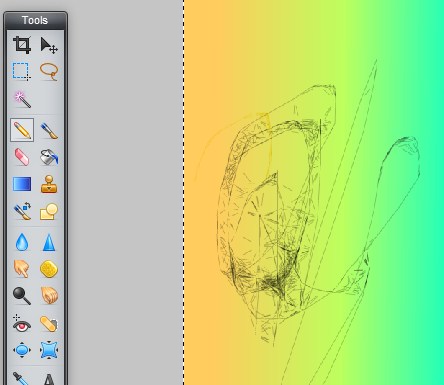Select the Paint Bucket tool
Image resolution: width=444 pixels, height=385 pixels.
[x=49, y=157]
